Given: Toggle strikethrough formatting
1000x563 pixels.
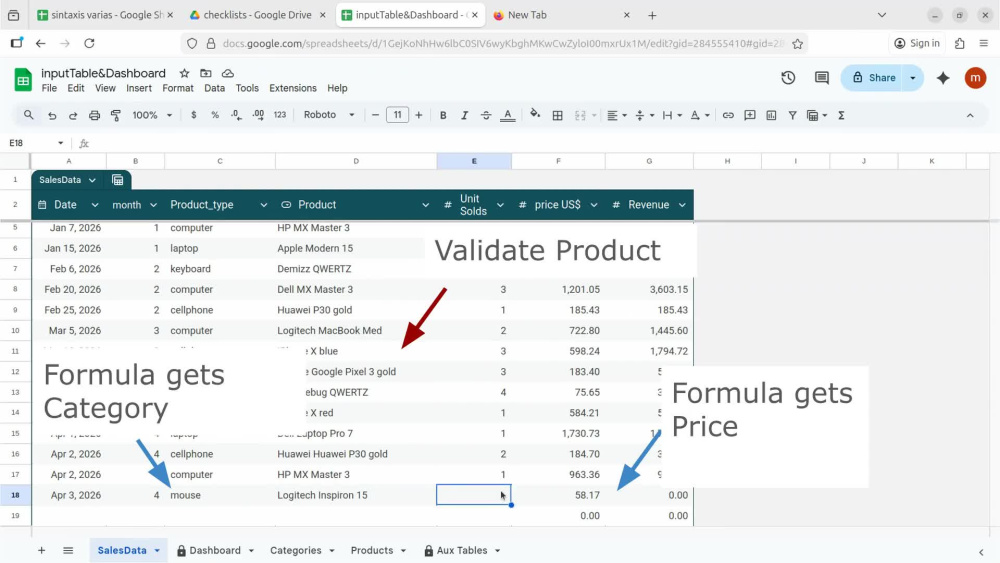Looking at the screenshot, I should 486,115.
